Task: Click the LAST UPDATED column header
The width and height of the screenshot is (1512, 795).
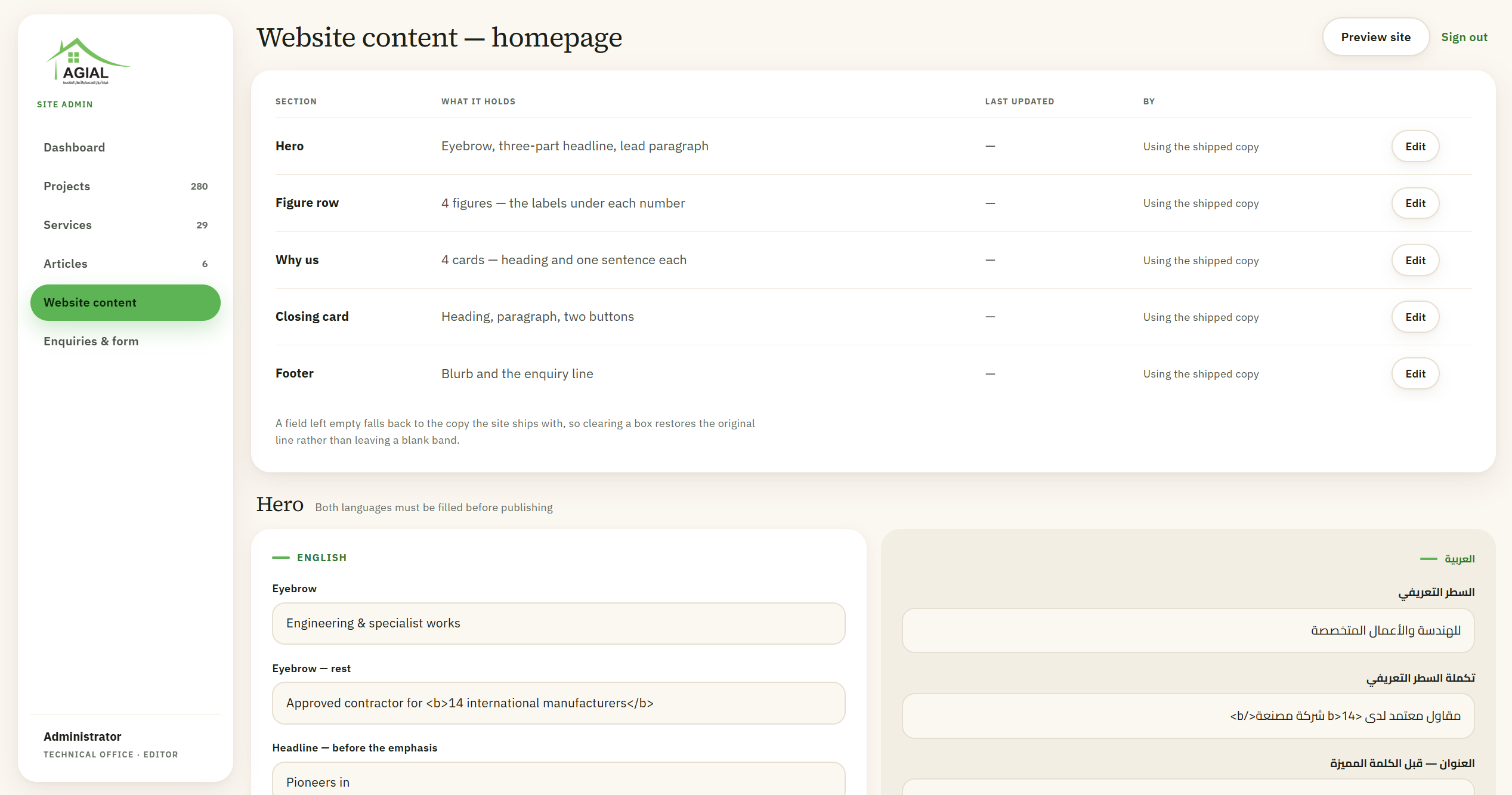Action: coord(1019,101)
